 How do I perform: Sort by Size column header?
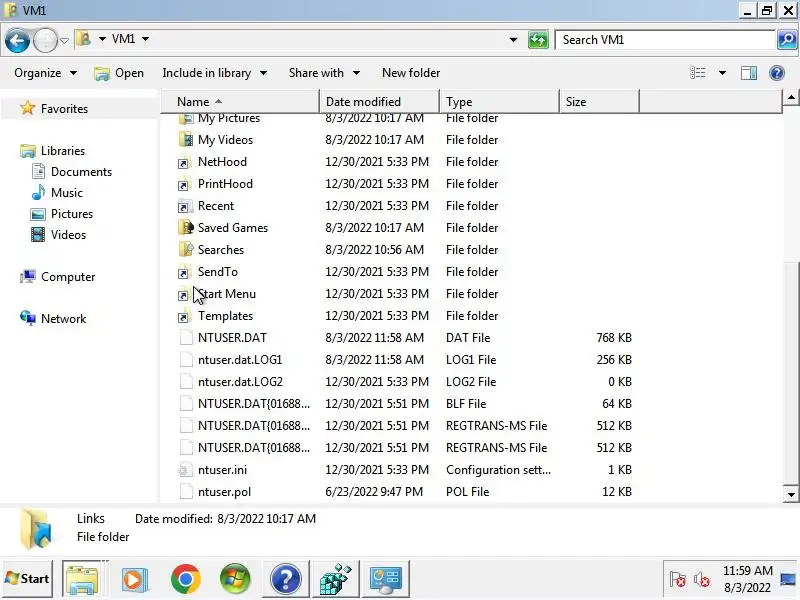point(599,102)
